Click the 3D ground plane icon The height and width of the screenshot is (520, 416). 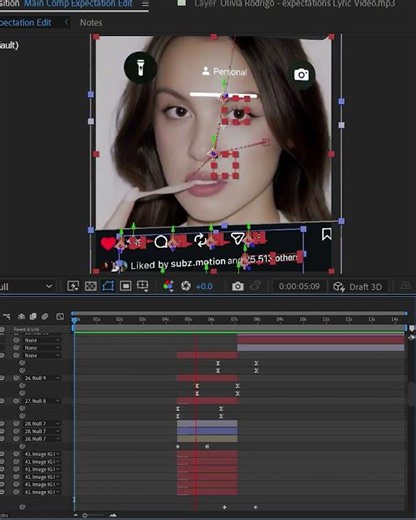point(405,286)
